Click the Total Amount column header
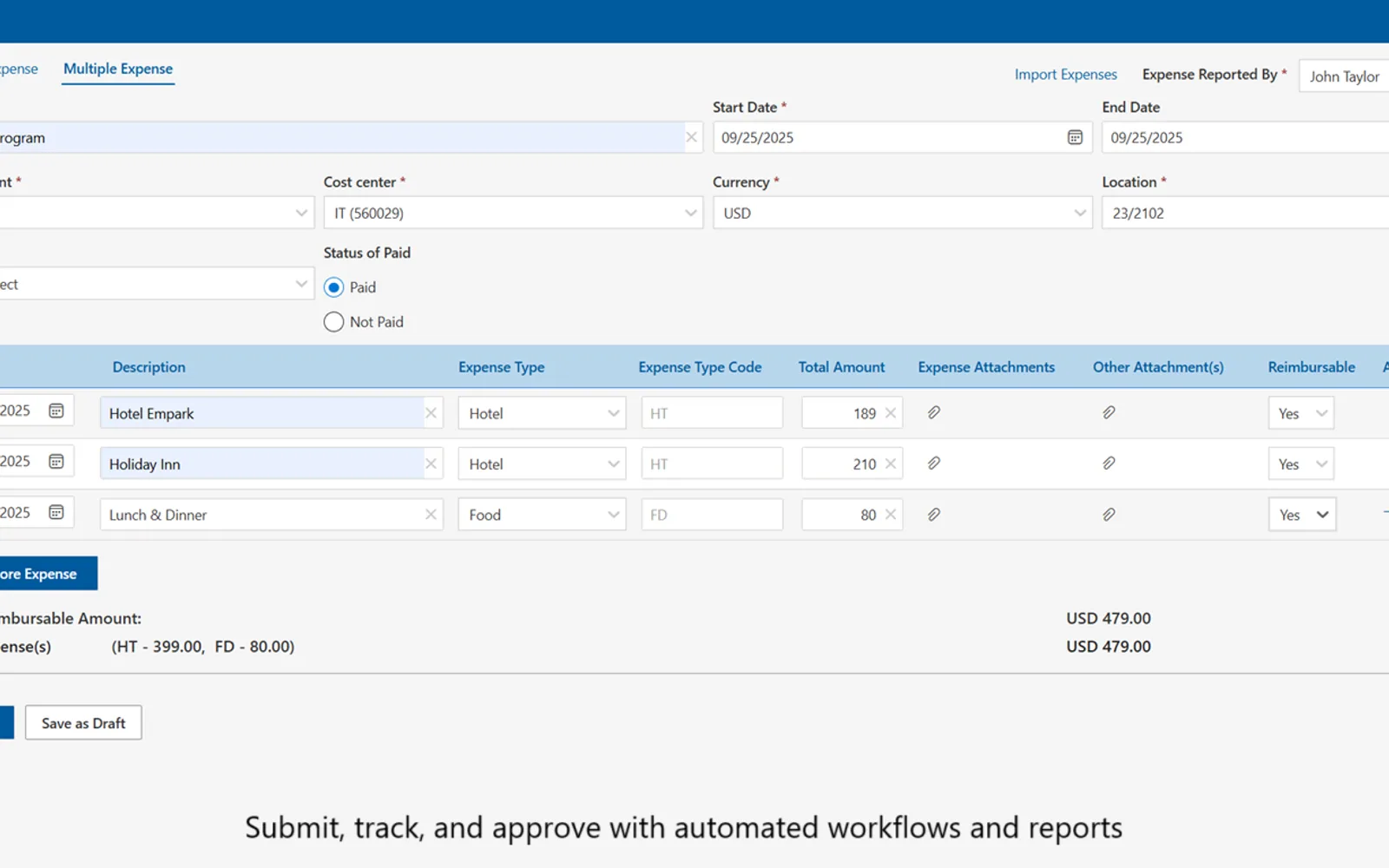 tap(841, 367)
